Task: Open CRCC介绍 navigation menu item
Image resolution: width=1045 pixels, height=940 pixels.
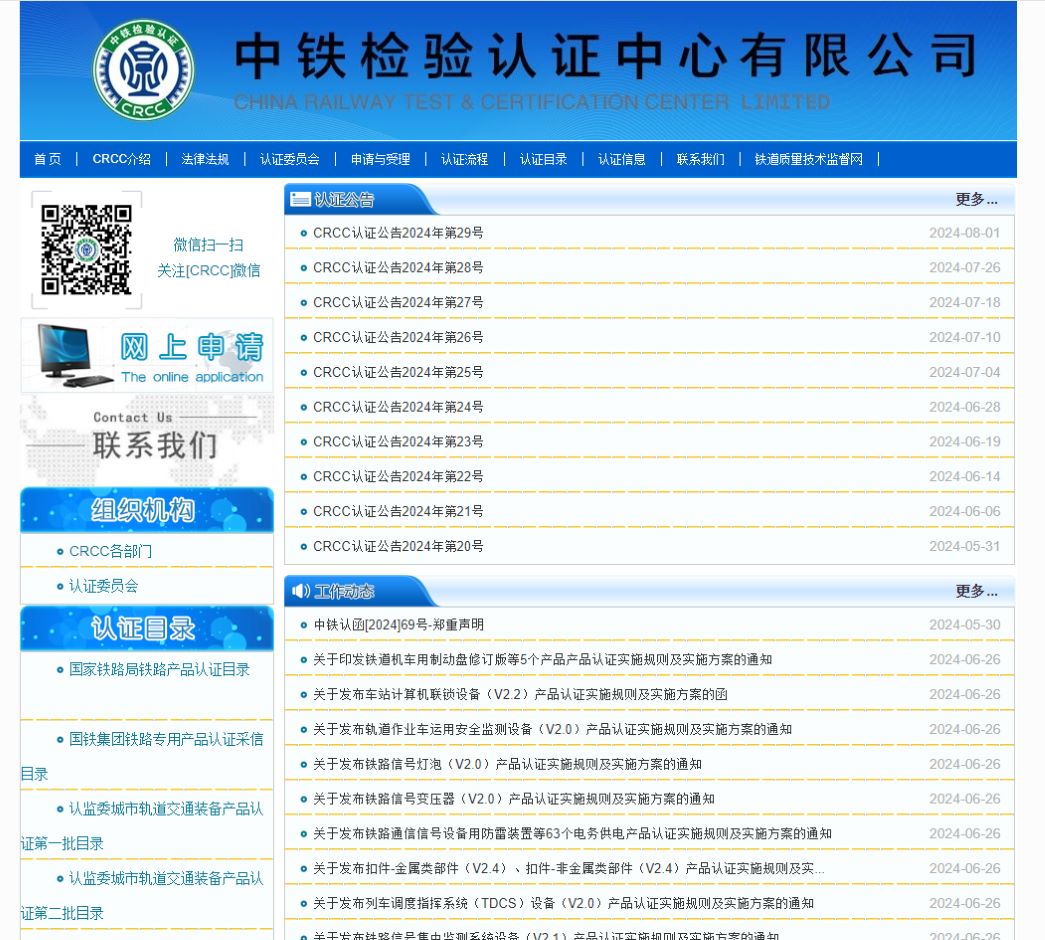Action: [122, 159]
